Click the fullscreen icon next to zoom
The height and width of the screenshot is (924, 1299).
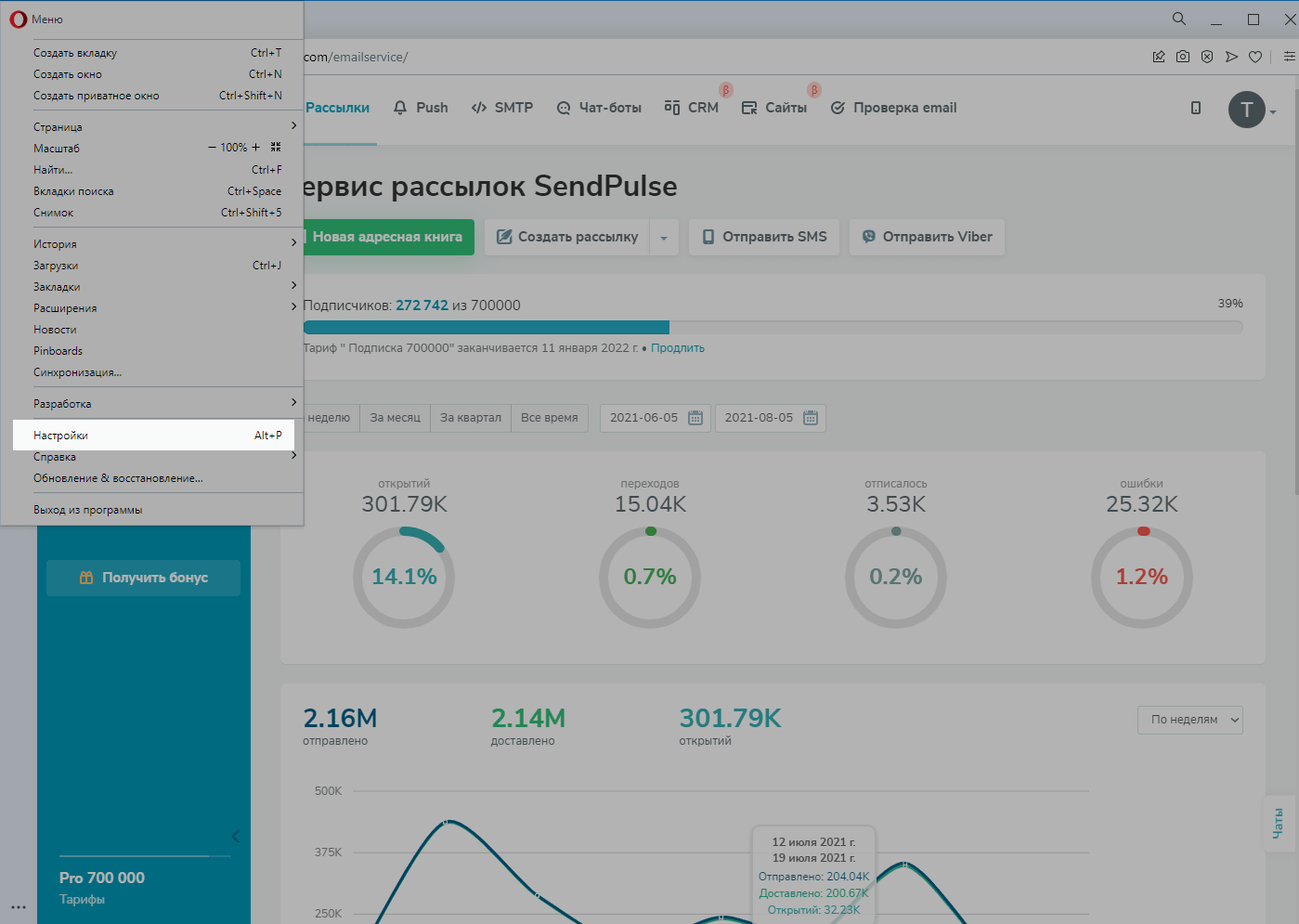point(276,148)
